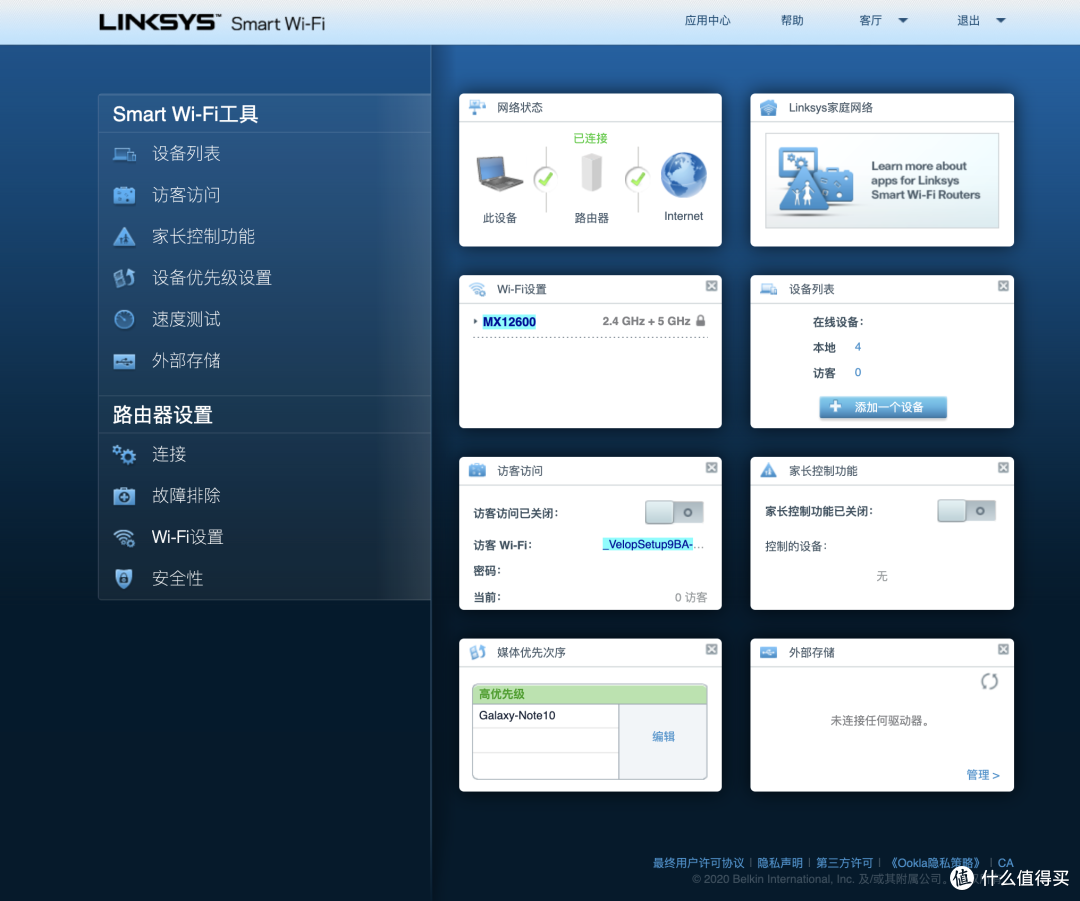Click the Internet globe icon
This screenshot has height=901, width=1080.
click(x=683, y=175)
